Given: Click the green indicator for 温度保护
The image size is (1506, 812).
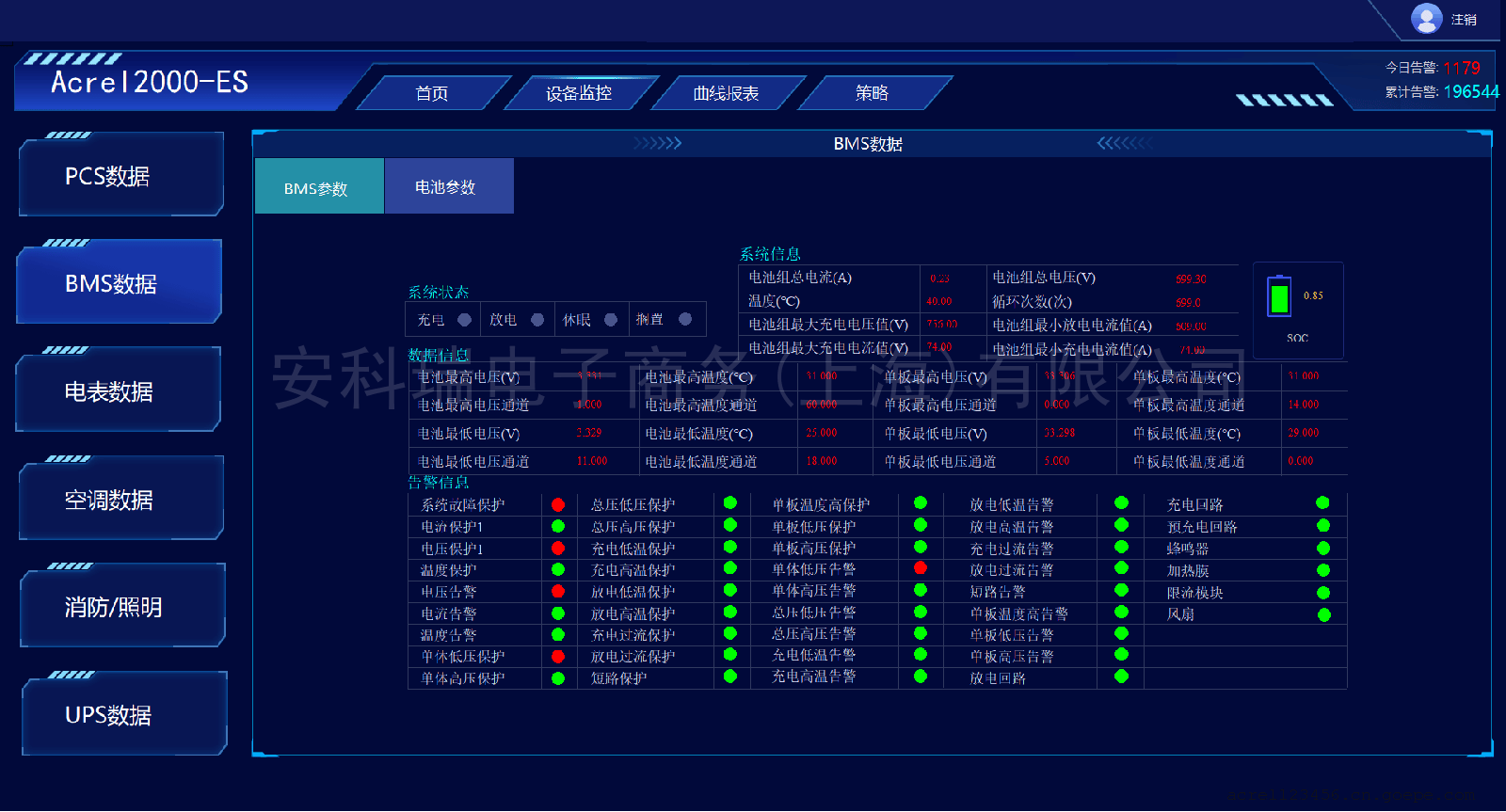Looking at the screenshot, I should [558, 569].
